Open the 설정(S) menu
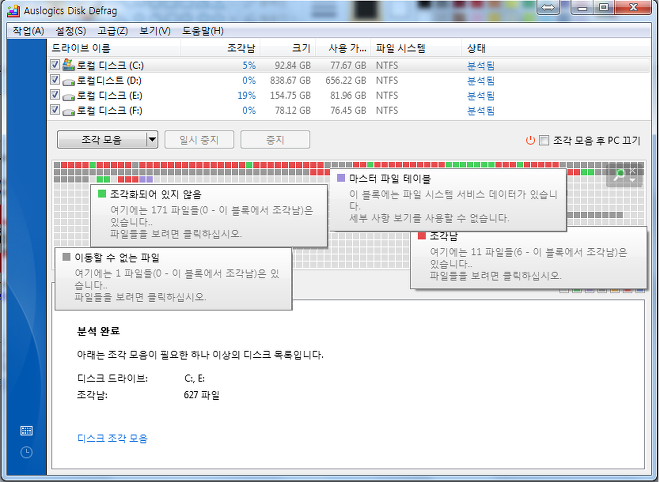 (x=71, y=31)
